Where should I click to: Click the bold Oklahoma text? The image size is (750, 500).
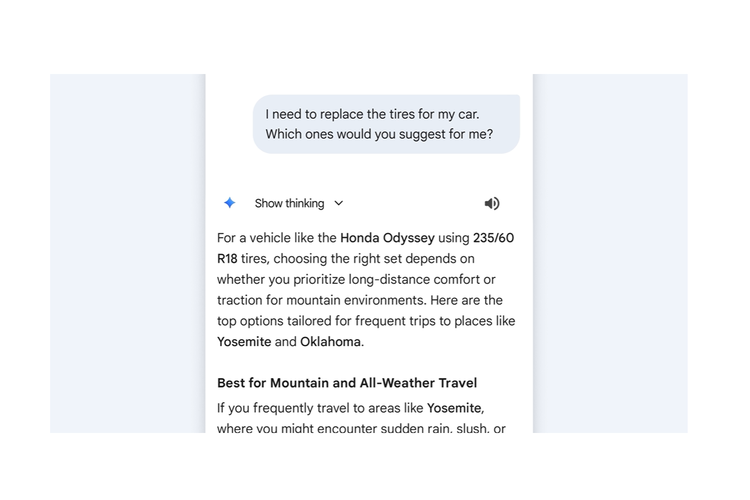point(331,341)
